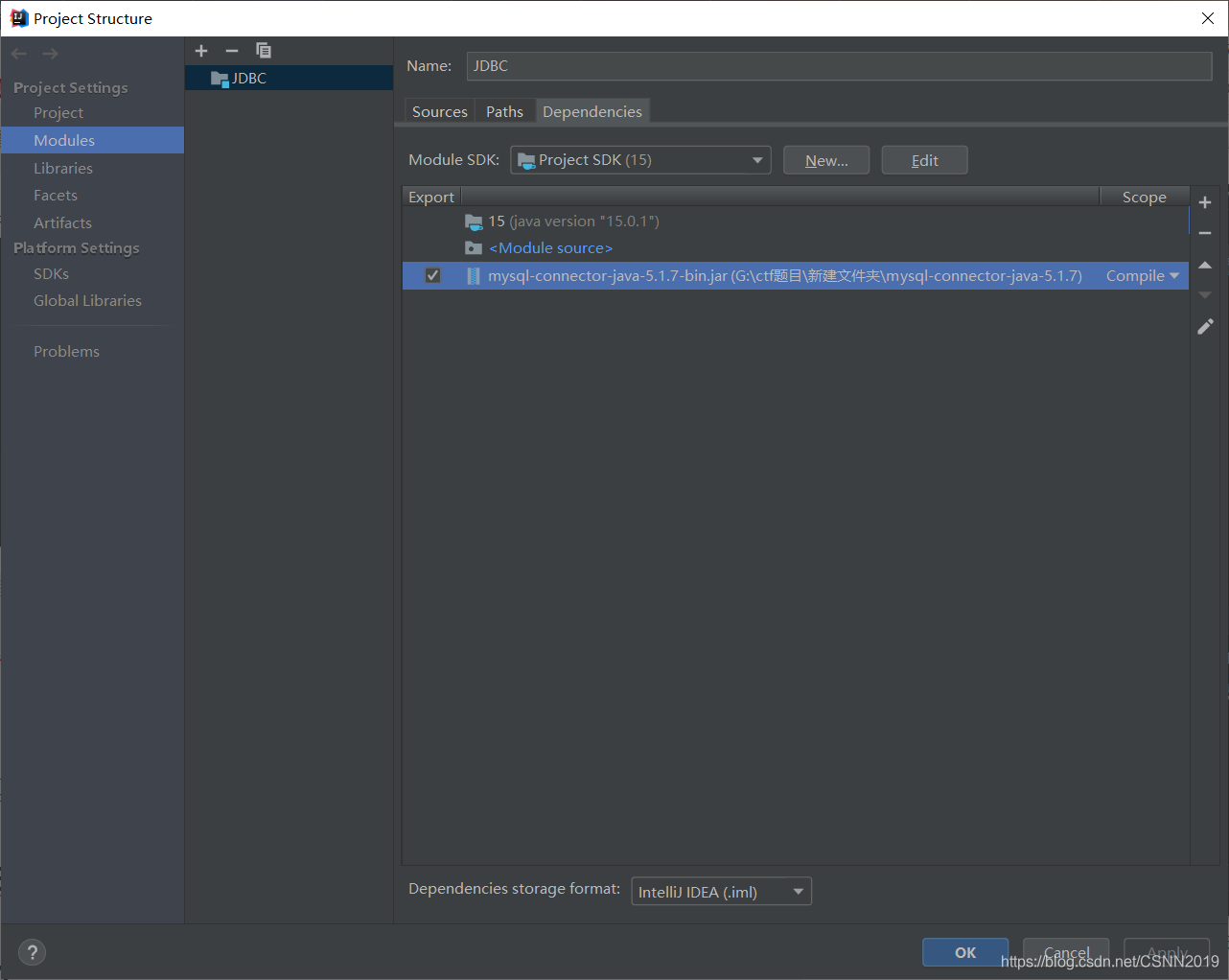Confirm with the OK button
Screen dimensions: 1229x980
coord(965,952)
